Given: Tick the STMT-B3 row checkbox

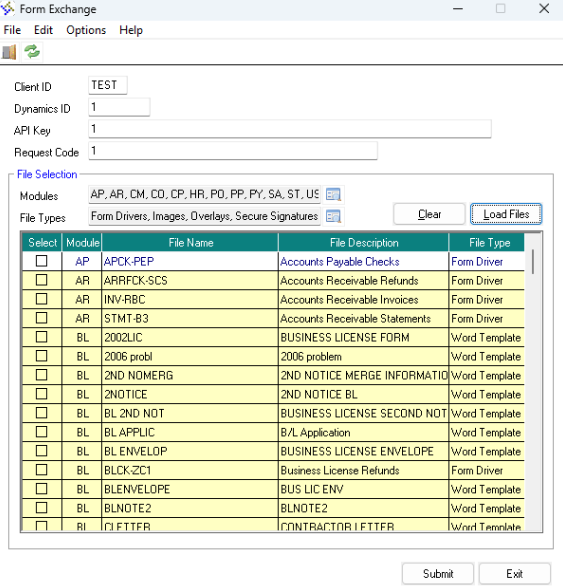Looking at the screenshot, I should pyautogui.click(x=42, y=318).
